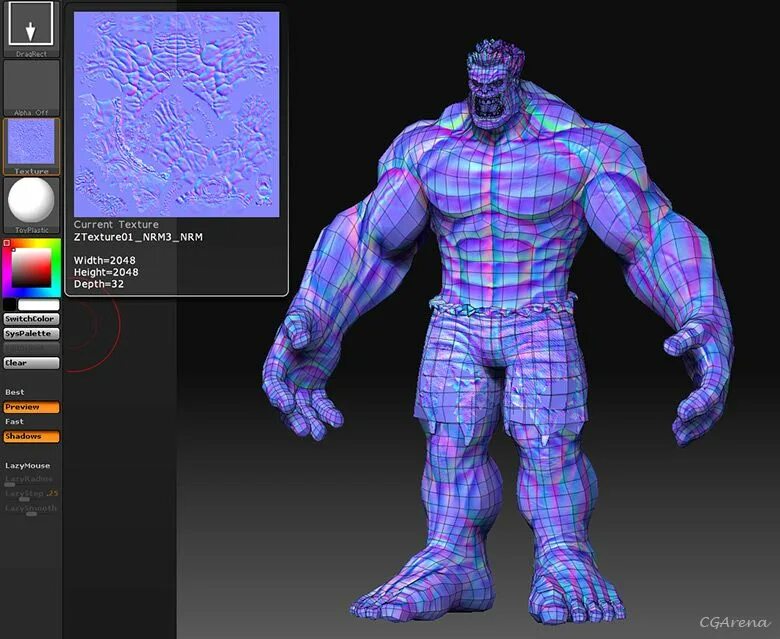Click the Clear button
This screenshot has height=639, width=780.
click(x=31, y=363)
